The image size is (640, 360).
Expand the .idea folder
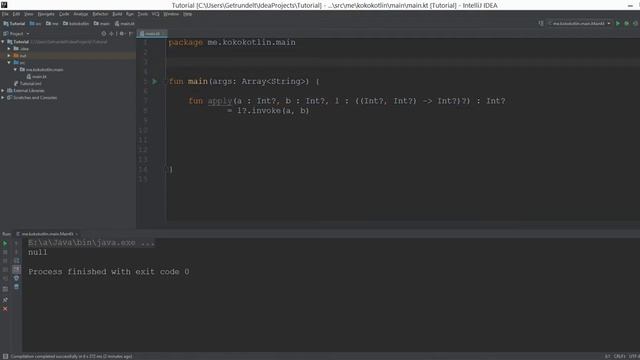(9, 49)
